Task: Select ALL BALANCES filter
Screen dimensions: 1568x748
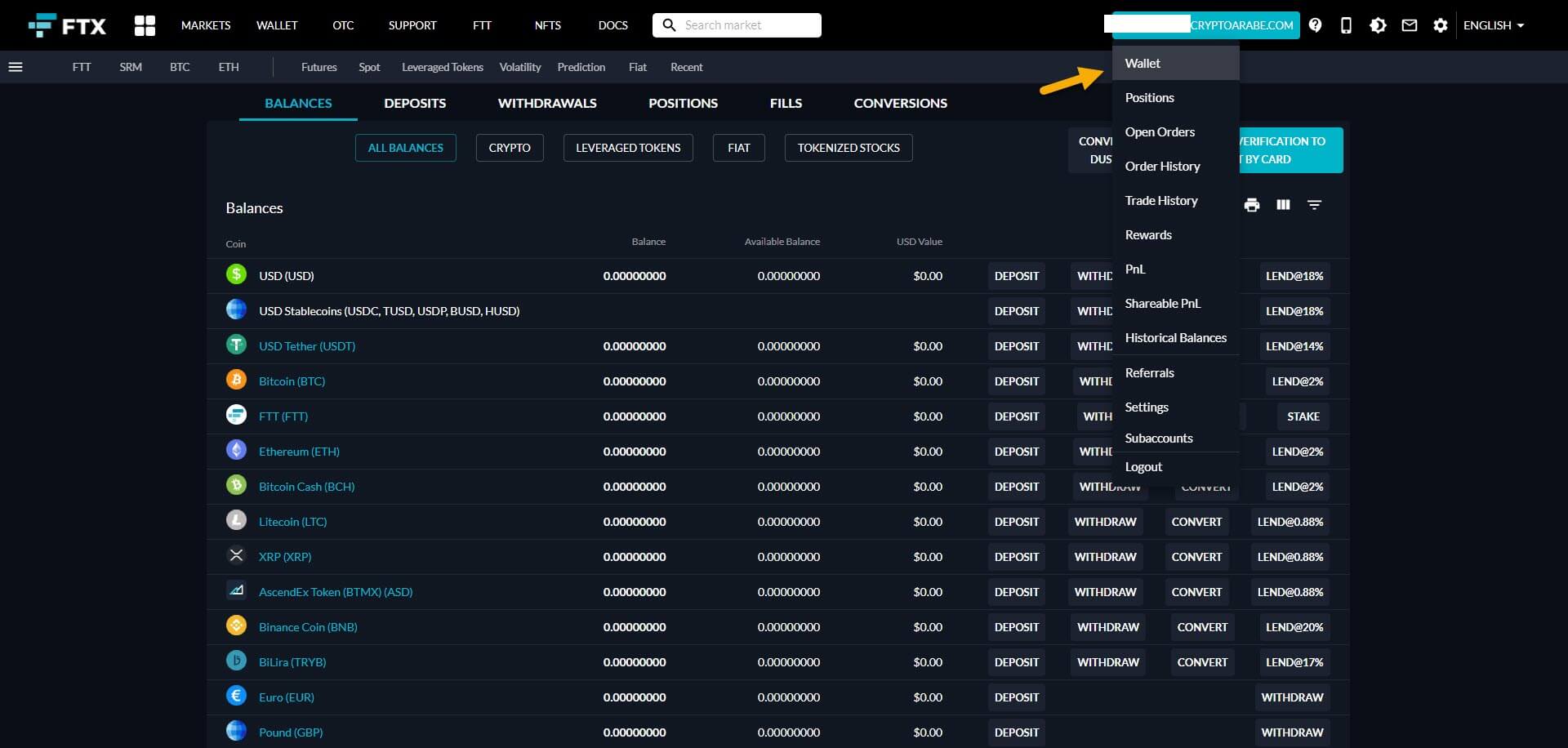Action: pos(405,148)
